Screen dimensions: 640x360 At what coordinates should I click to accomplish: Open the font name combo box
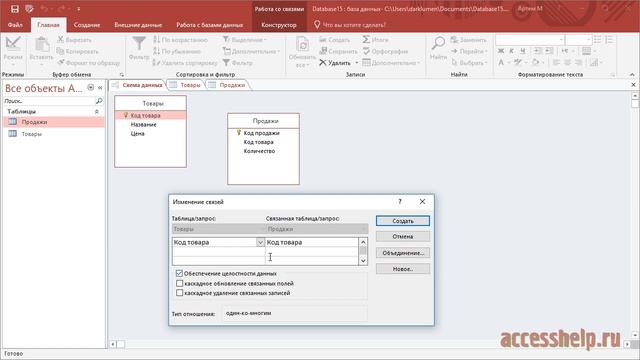(x=530, y=40)
